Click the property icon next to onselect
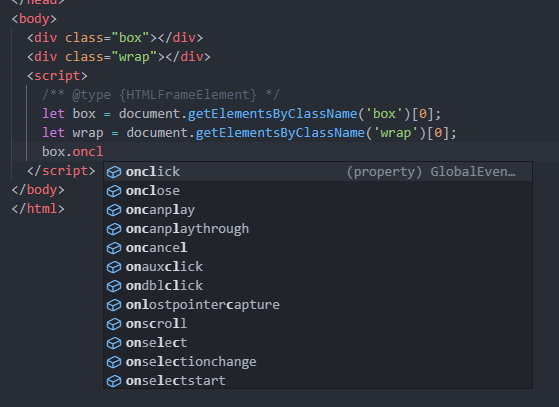 pos(114,343)
